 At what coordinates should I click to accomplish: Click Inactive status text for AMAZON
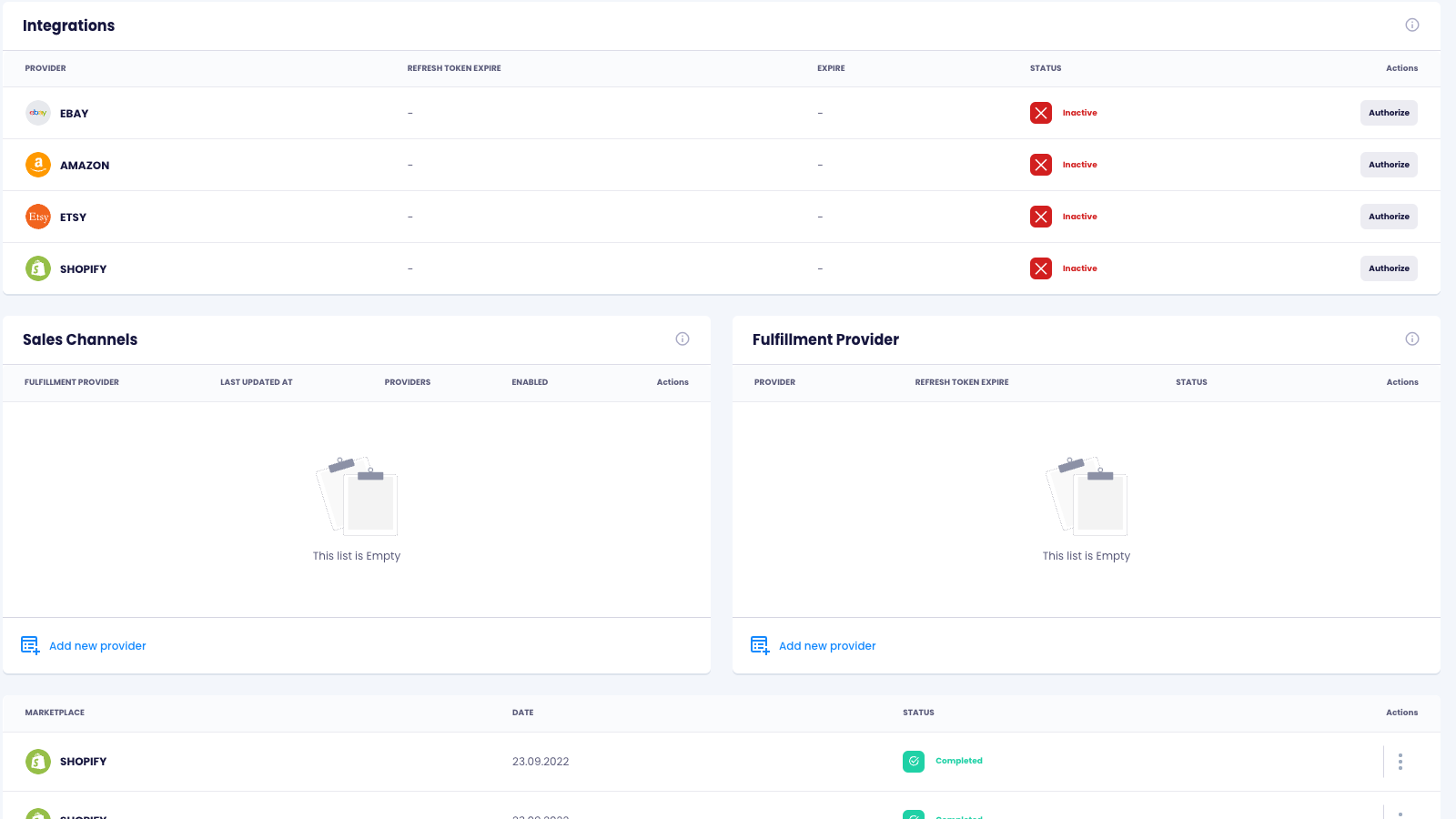[1080, 165]
